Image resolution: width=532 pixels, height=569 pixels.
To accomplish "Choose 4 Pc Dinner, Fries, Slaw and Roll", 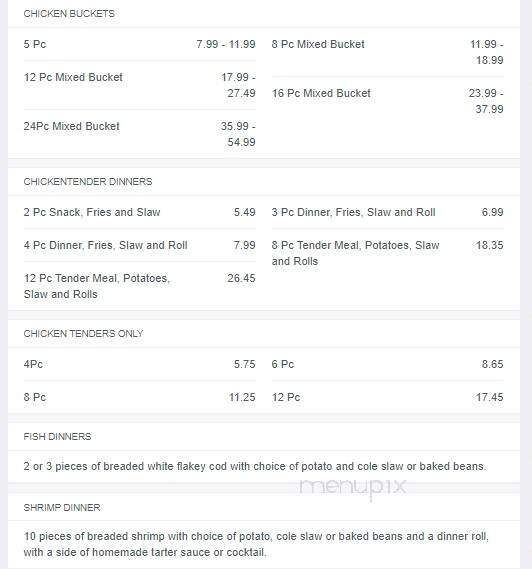I will 140,245.
